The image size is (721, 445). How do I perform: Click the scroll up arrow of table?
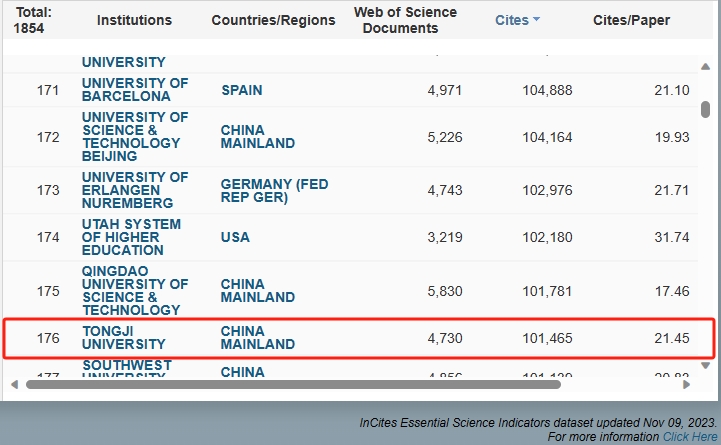(706, 67)
